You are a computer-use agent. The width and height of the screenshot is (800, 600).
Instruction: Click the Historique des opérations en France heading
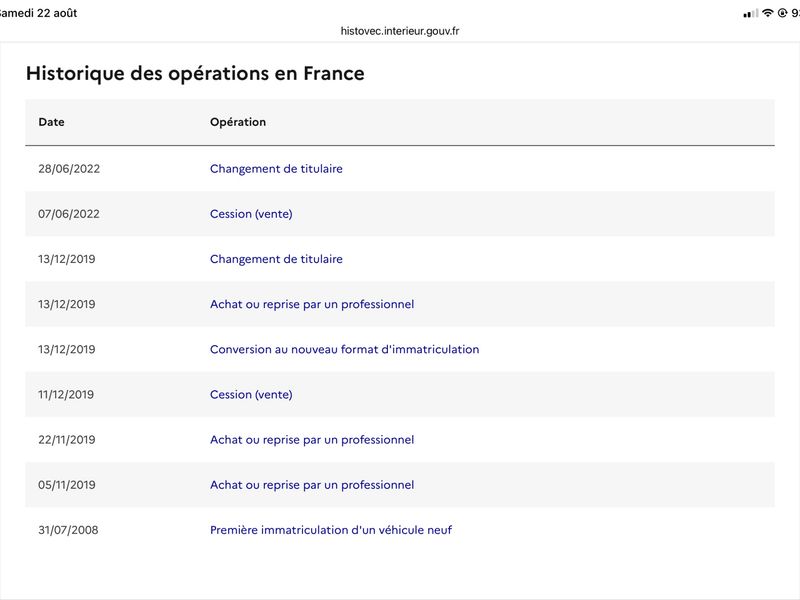(195, 73)
